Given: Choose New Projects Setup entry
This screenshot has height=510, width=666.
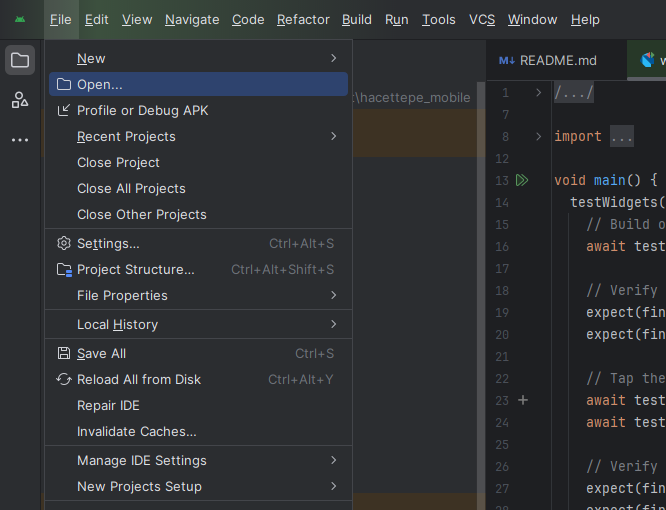Looking at the screenshot, I should click(x=198, y=486).
